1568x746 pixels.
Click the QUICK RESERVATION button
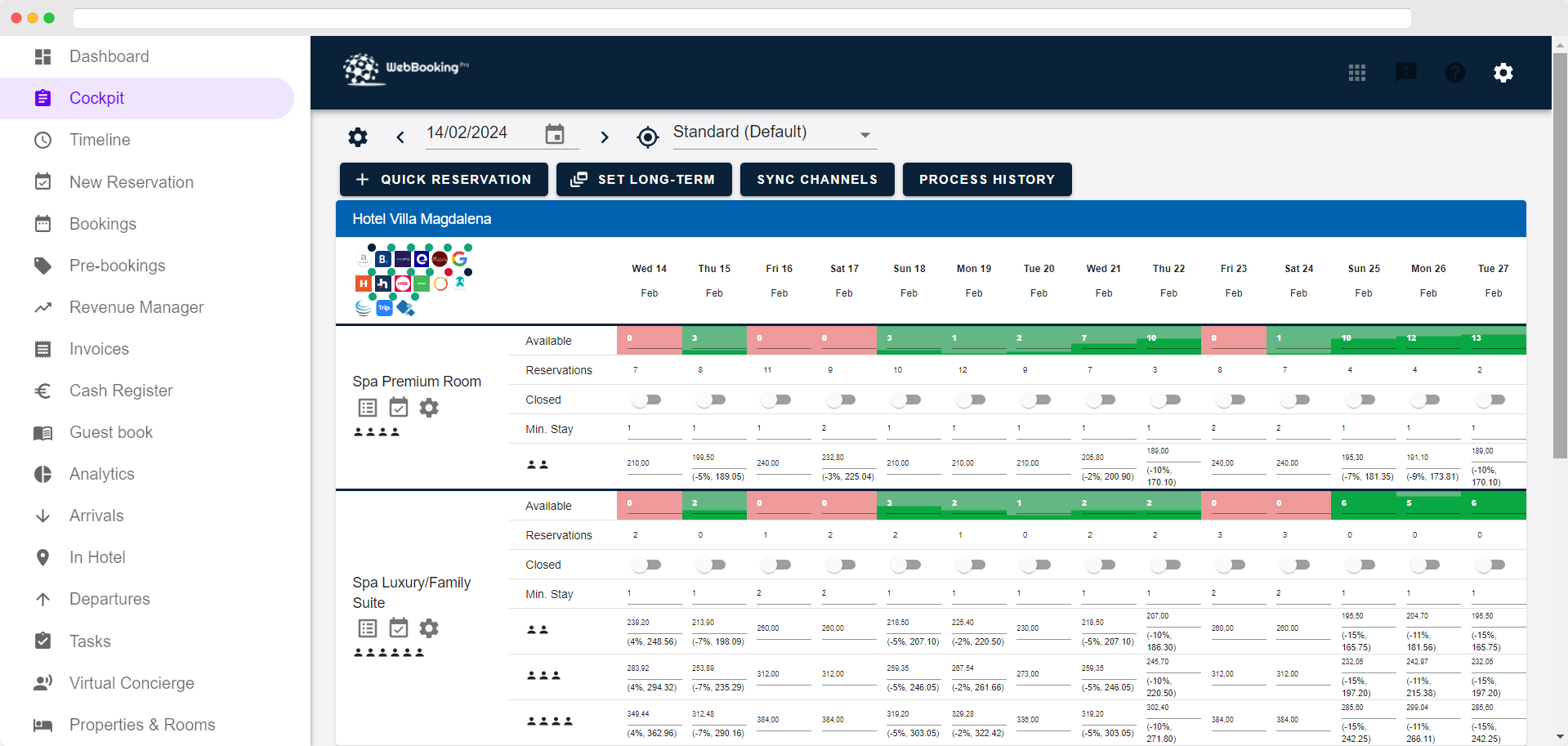pyautogui.click(x=444, y=179)
